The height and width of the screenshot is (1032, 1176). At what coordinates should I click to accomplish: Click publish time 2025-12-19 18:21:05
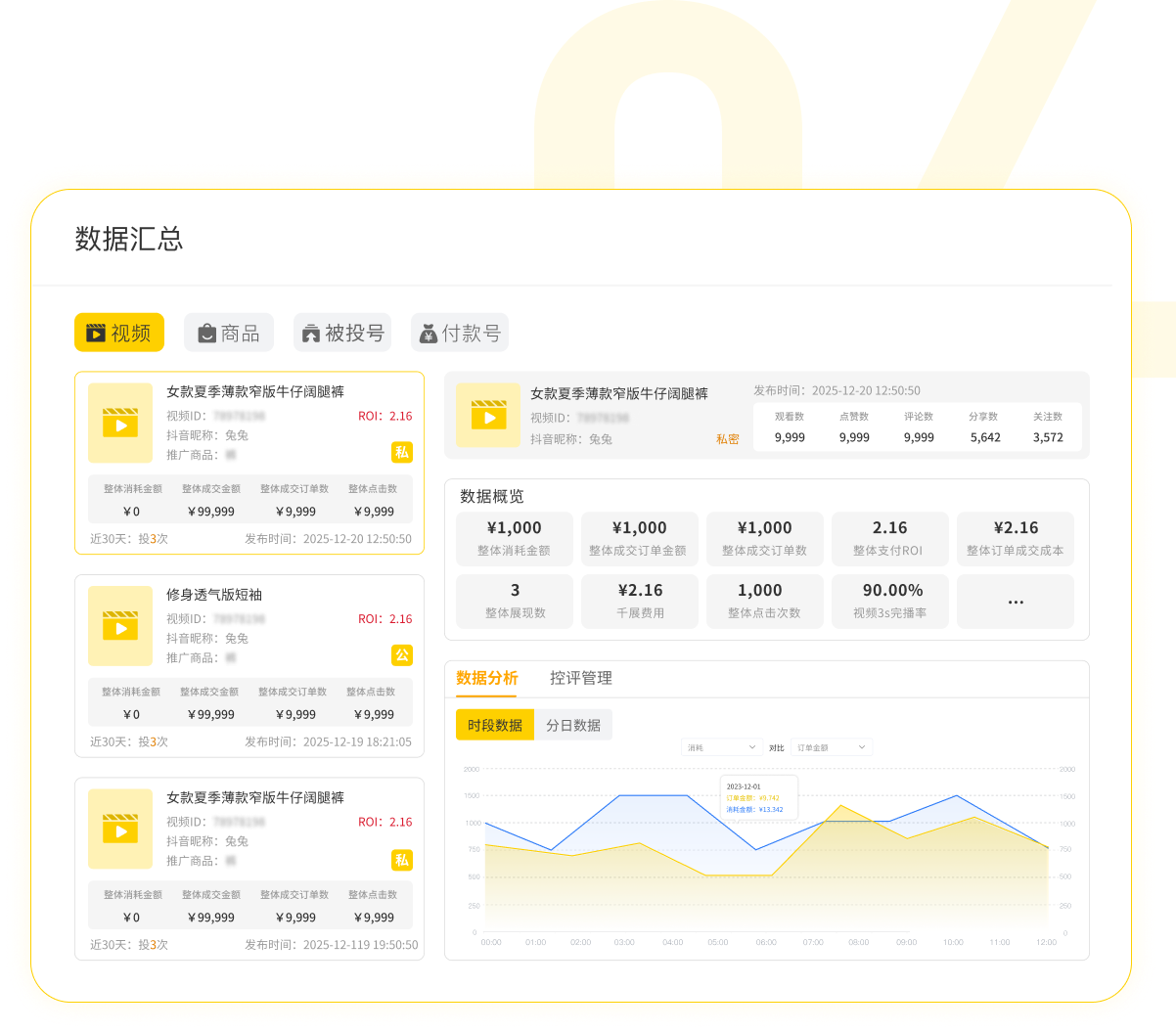click(x=329, y=742)
